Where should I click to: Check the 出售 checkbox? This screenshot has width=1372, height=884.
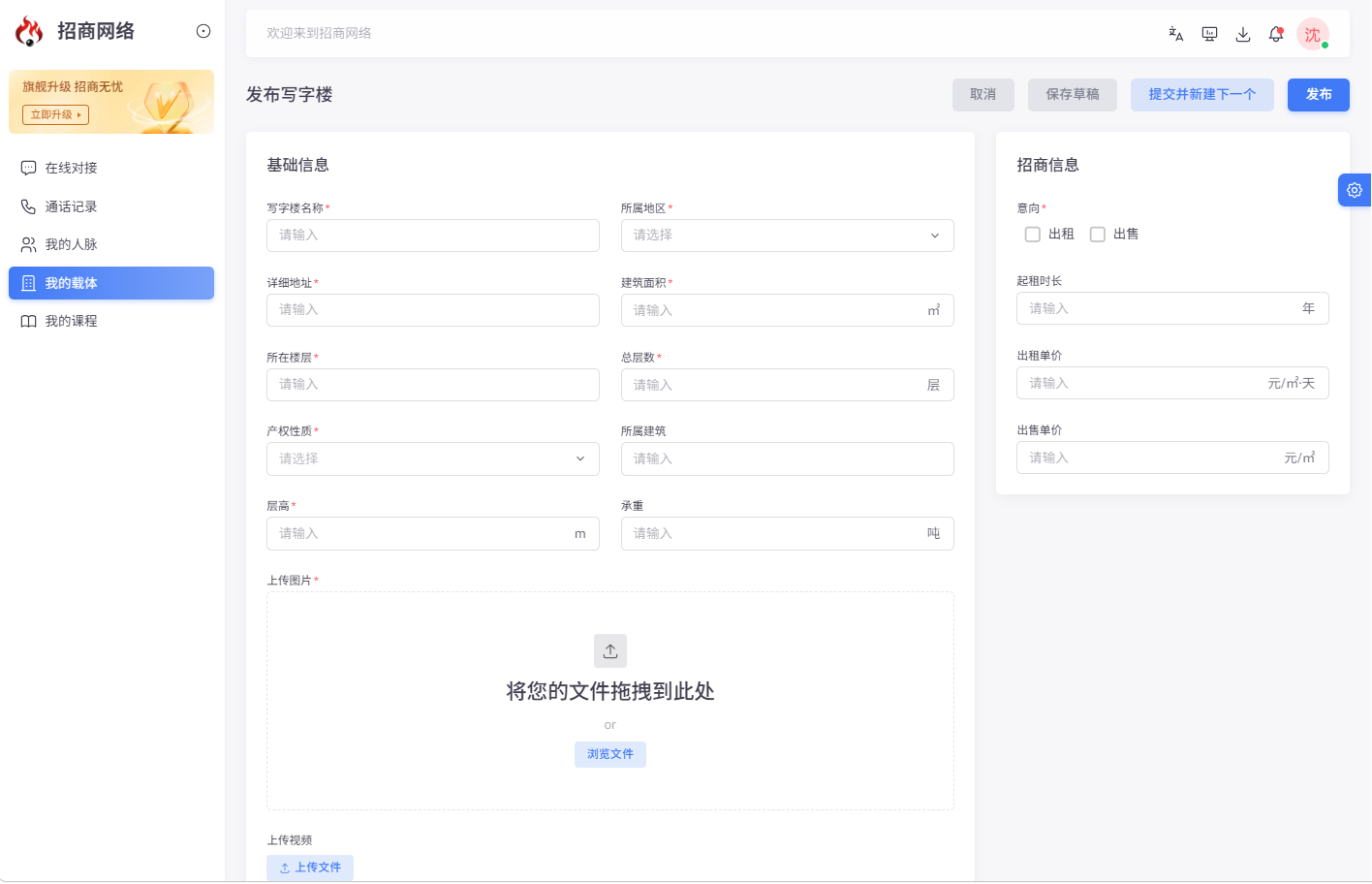(x=1098, y=235)
